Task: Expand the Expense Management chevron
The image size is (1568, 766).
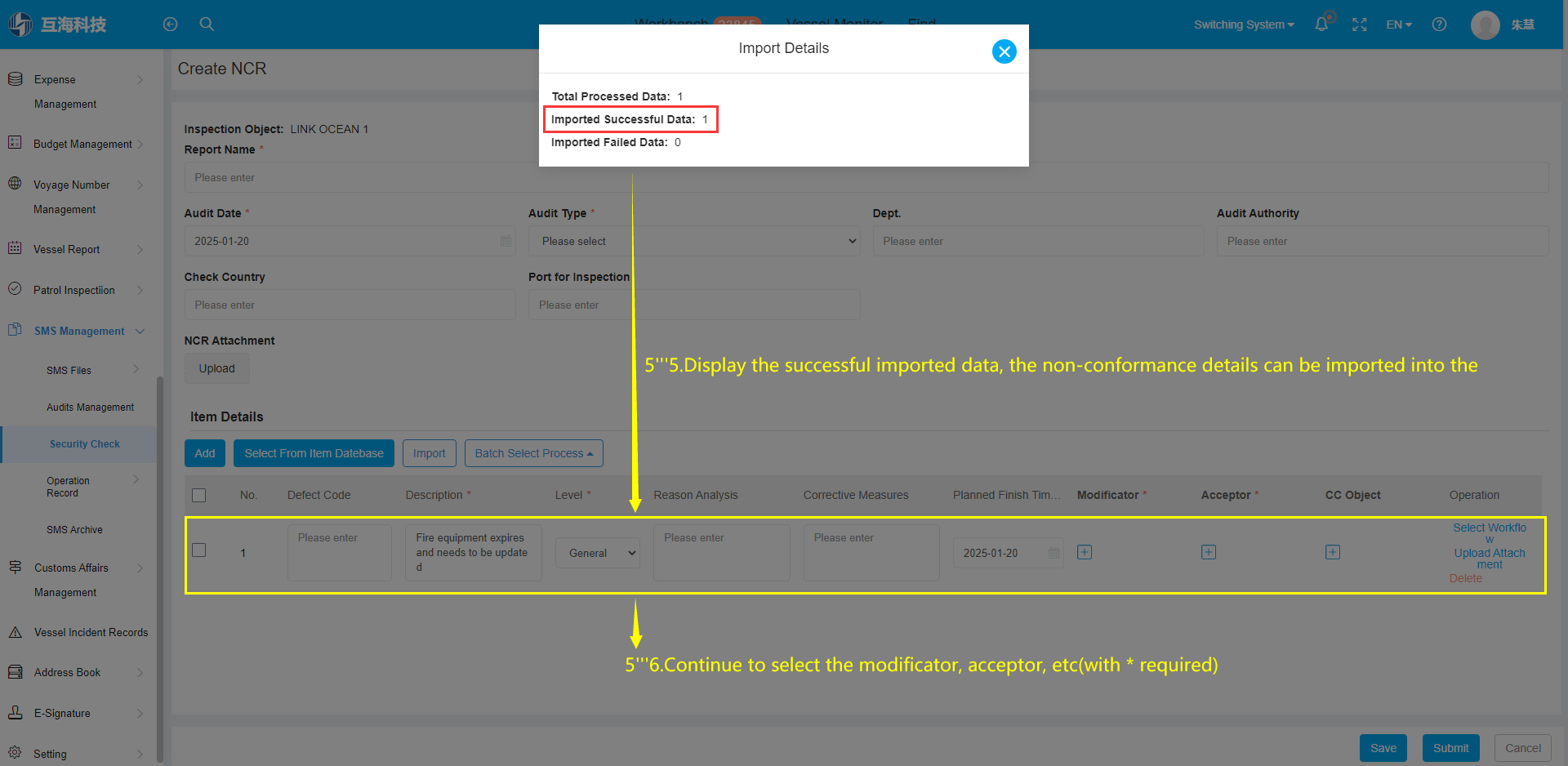Action: coord(140,79)
